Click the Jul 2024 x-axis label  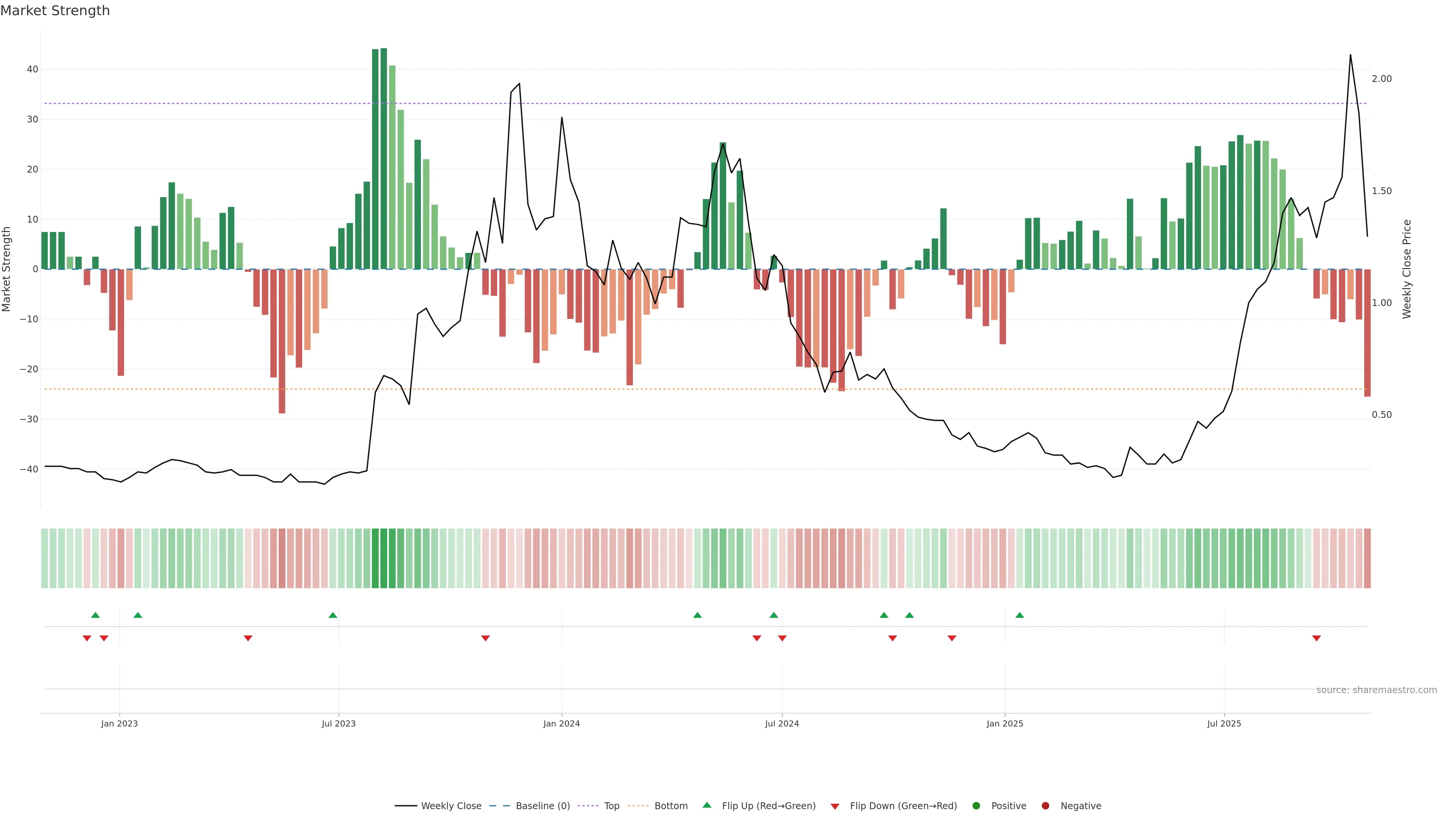tap(782, 723)
